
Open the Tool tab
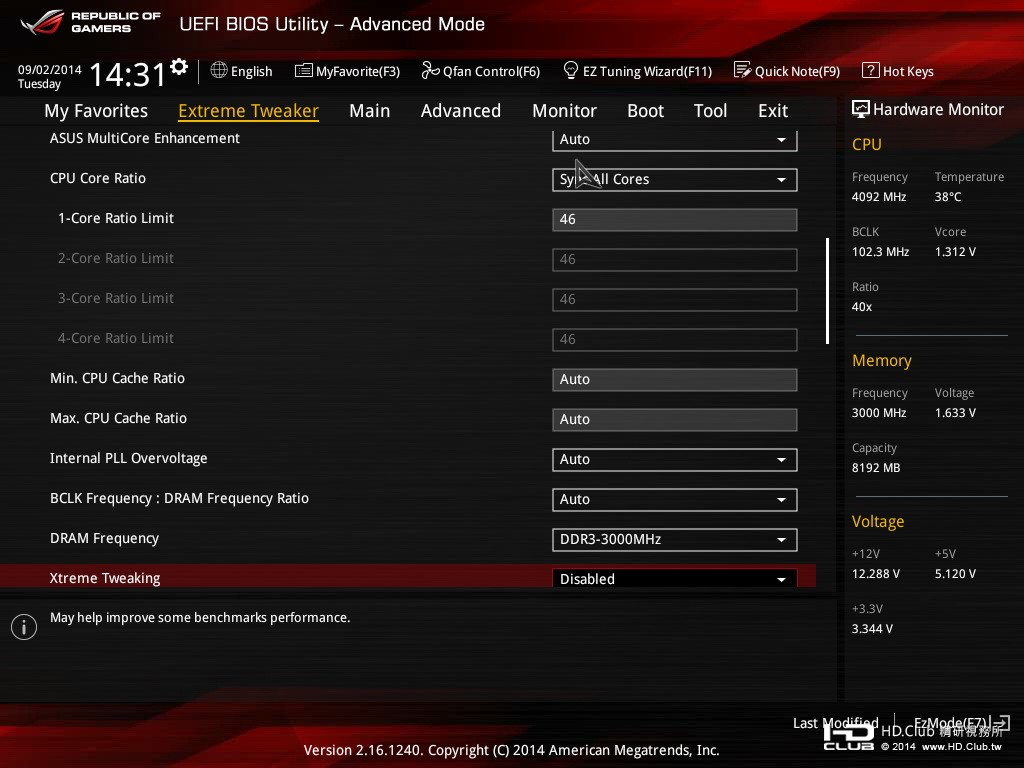click(x=711, y=111)
